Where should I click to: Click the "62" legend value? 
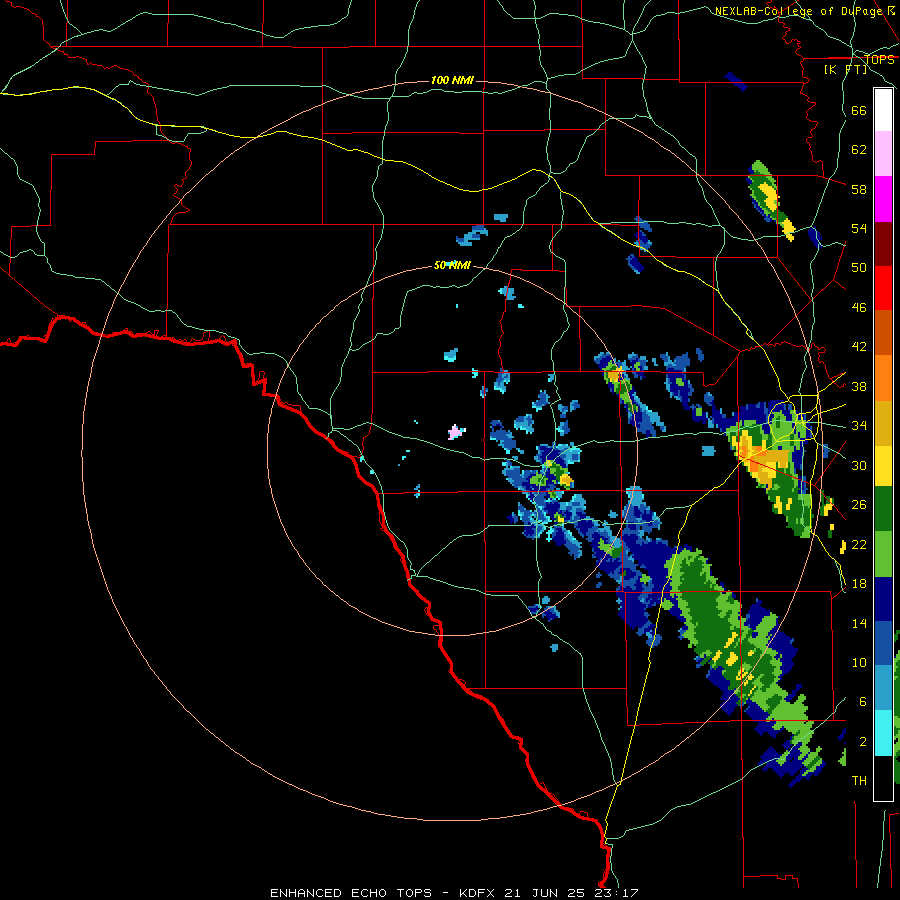click(859, 150)
